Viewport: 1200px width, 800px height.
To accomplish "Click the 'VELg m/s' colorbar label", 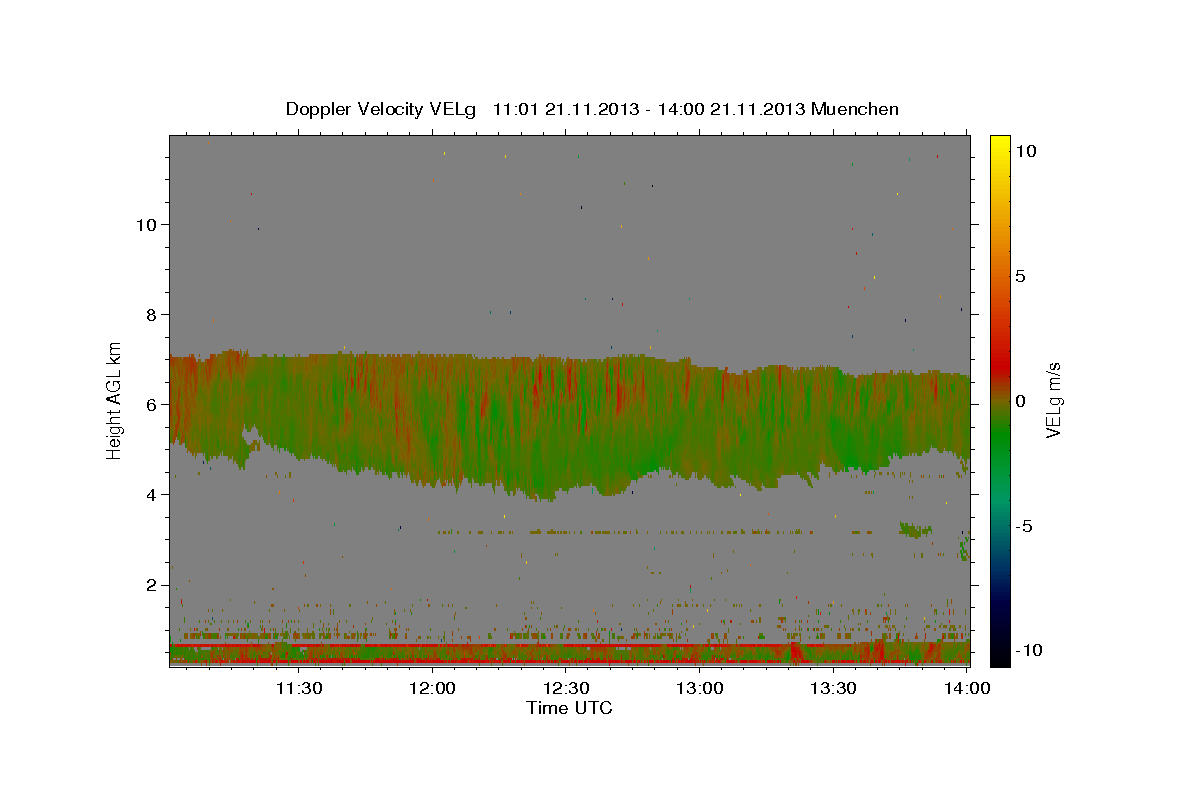I will click(1053, 400).
